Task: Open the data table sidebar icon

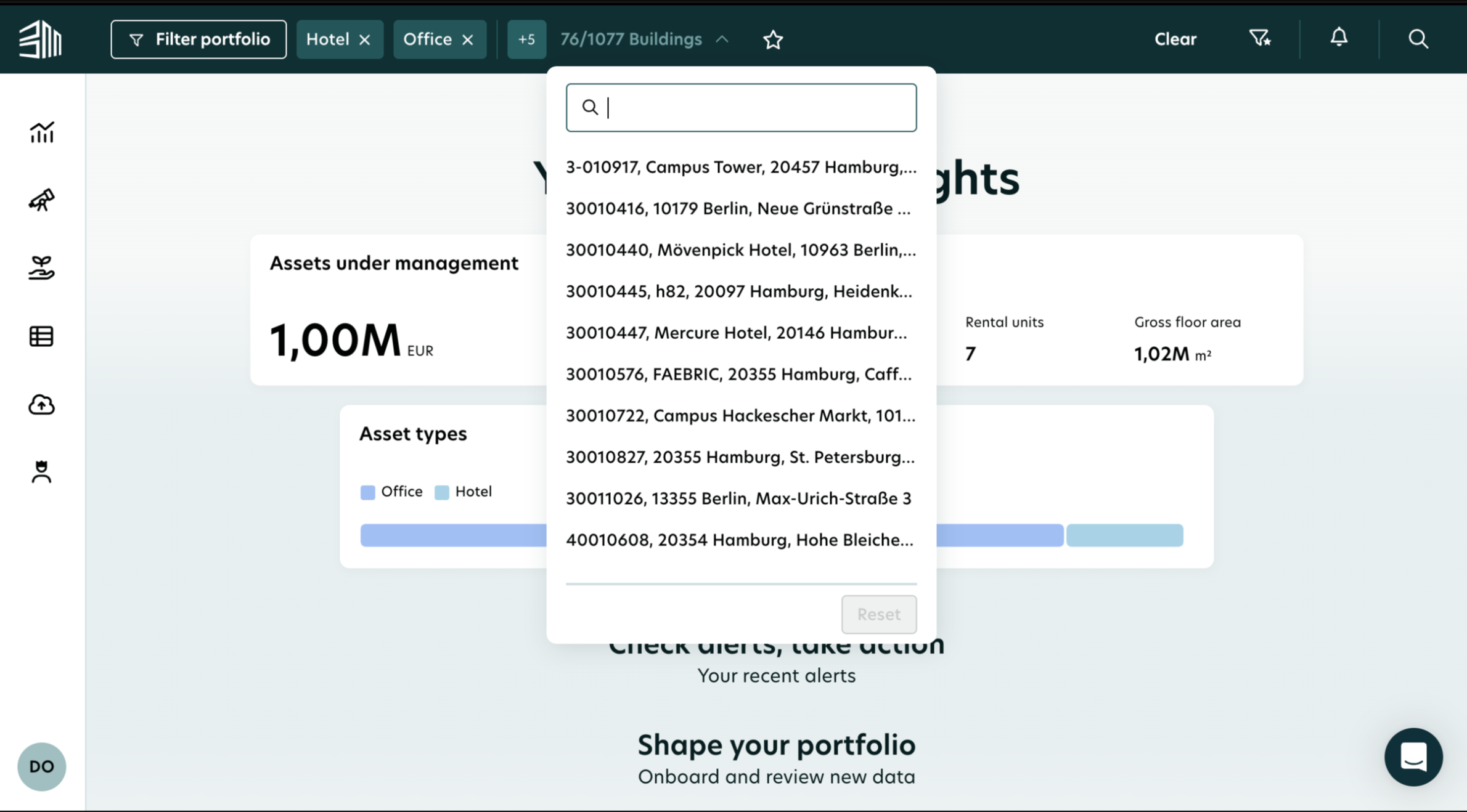Action: [x=42, y=336]
